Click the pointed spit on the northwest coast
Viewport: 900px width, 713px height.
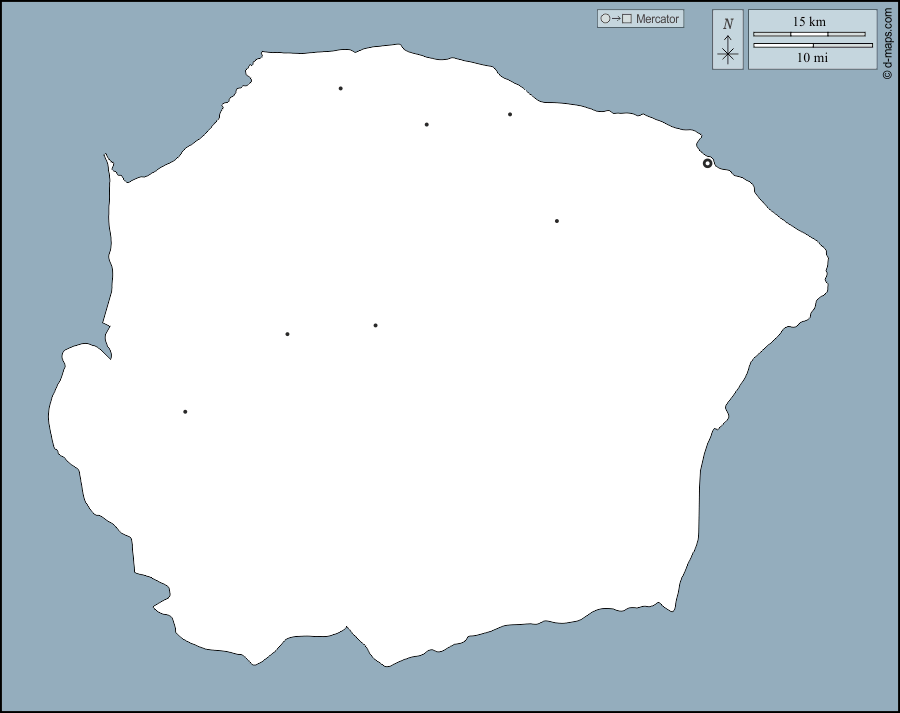click(106, 156)
